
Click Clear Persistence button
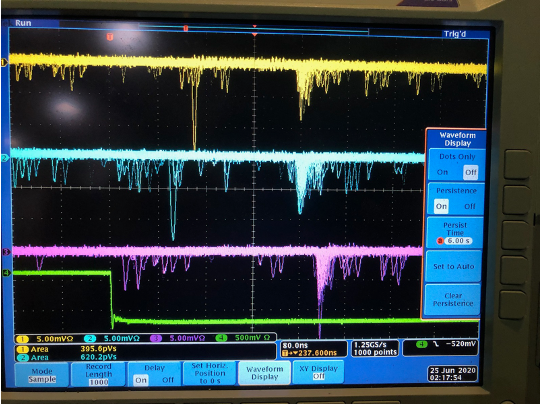pos(453,300)
